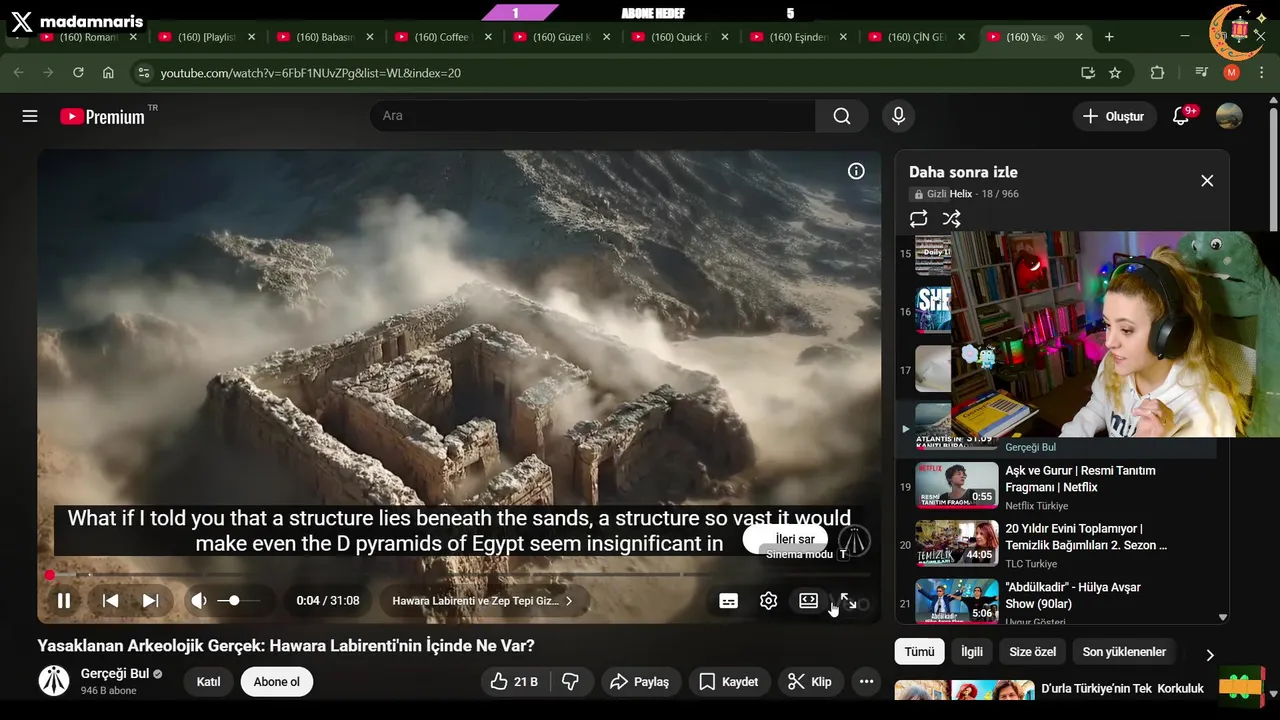
Task: Open the player settings gear
Action: click(768, 601)
